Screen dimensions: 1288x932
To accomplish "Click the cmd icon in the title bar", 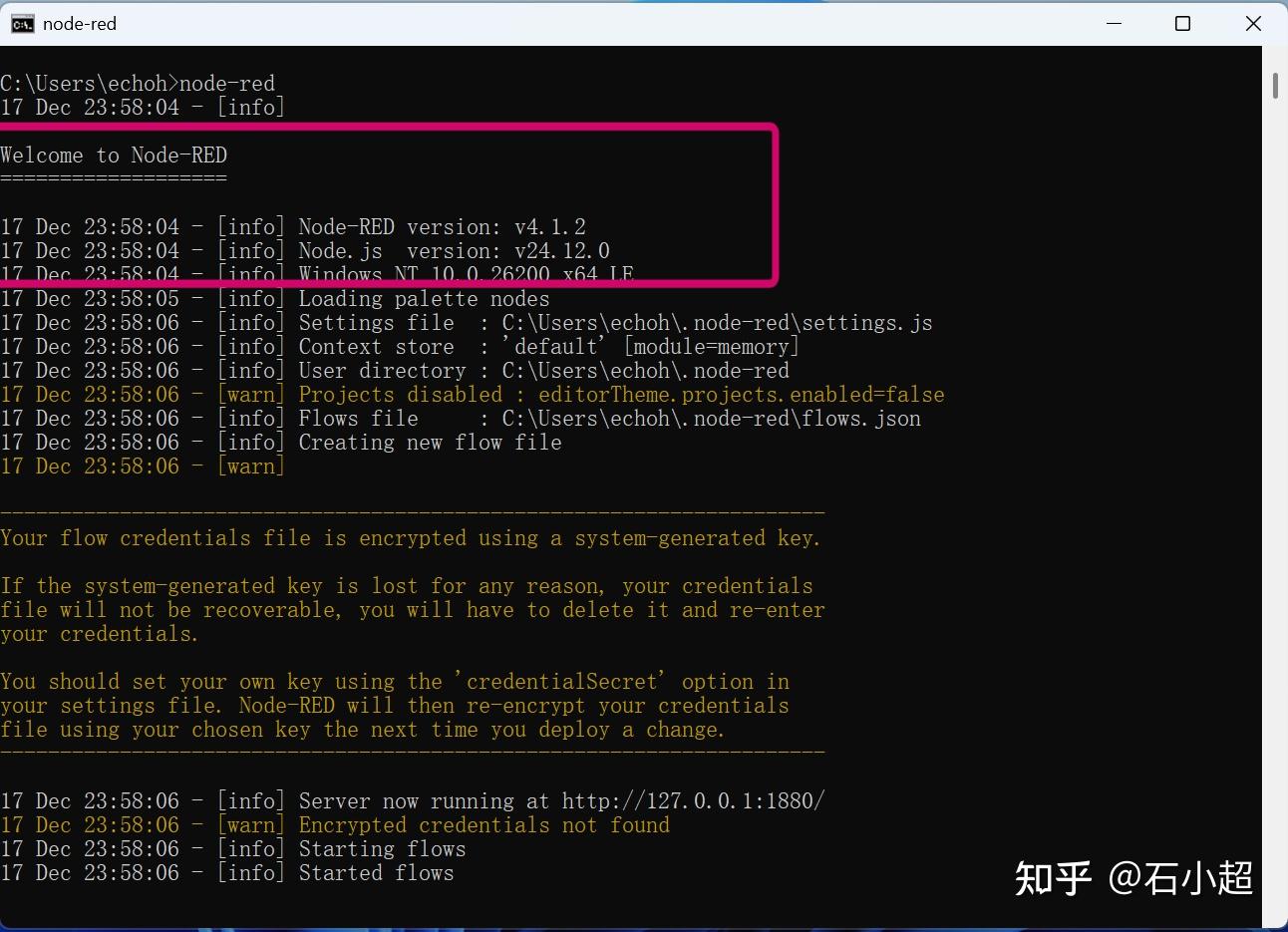I will 22,24.
